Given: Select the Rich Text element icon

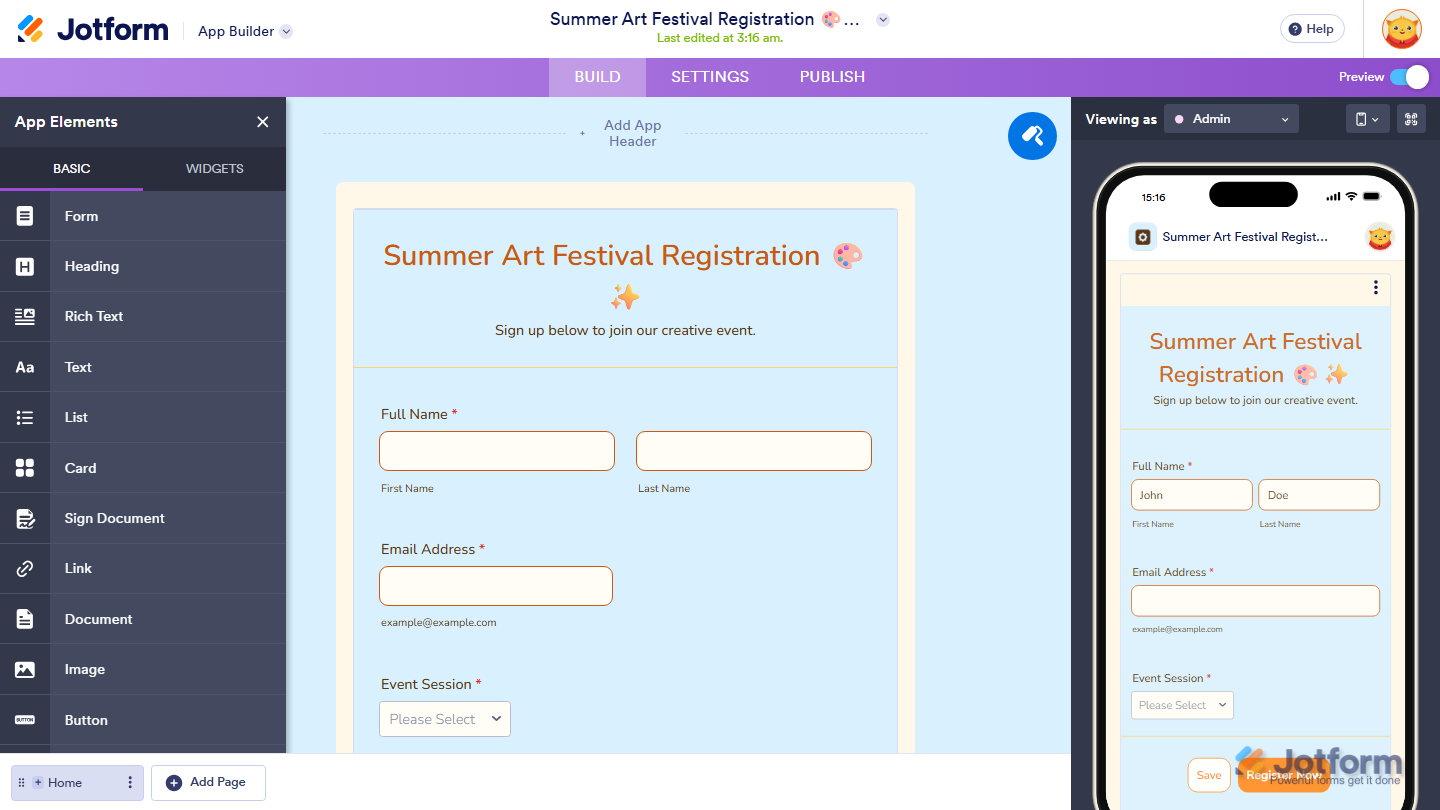Looking at the screenshot, I should (x=24, y=316).
